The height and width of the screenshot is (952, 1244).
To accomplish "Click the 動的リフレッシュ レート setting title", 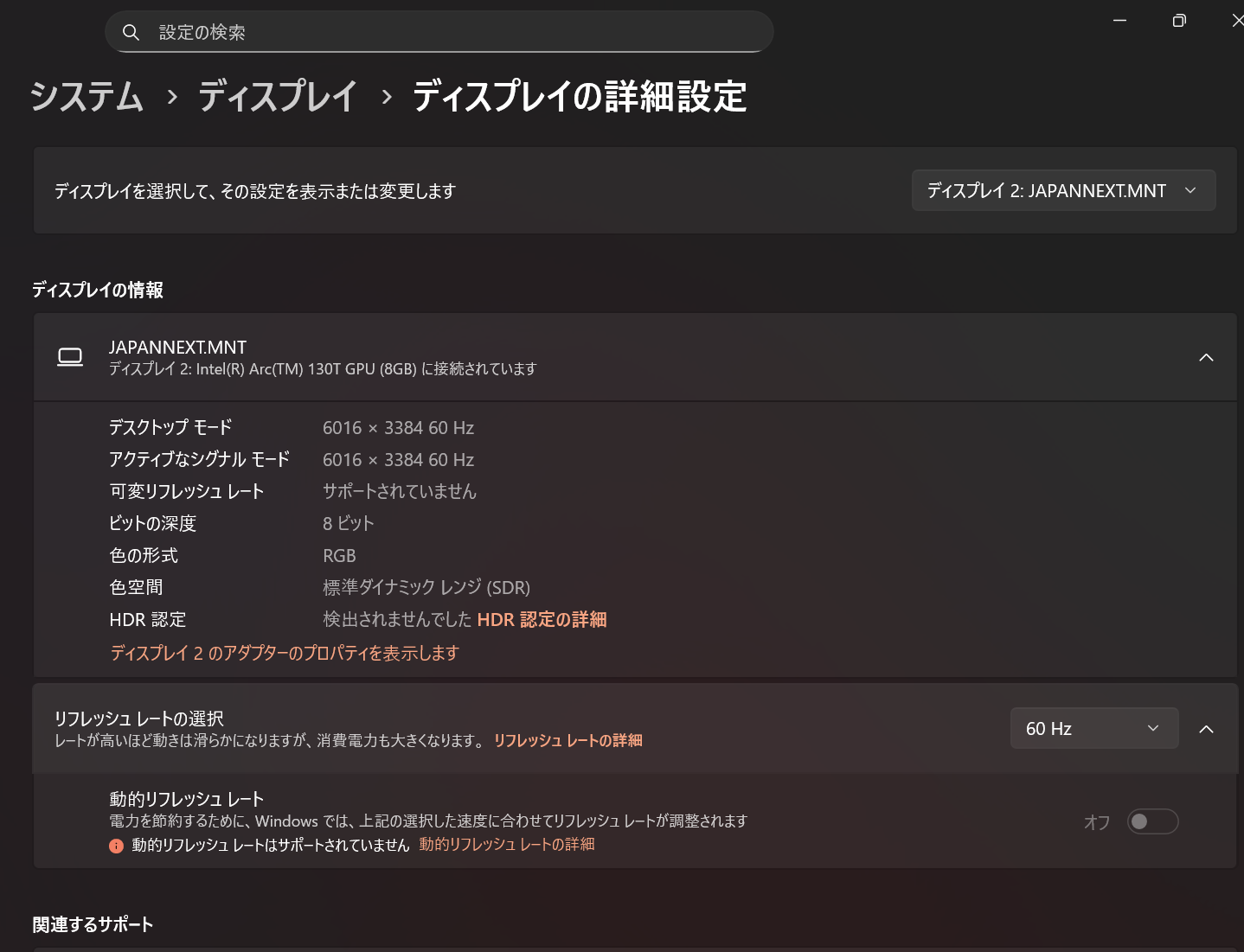I will [187, 799].
